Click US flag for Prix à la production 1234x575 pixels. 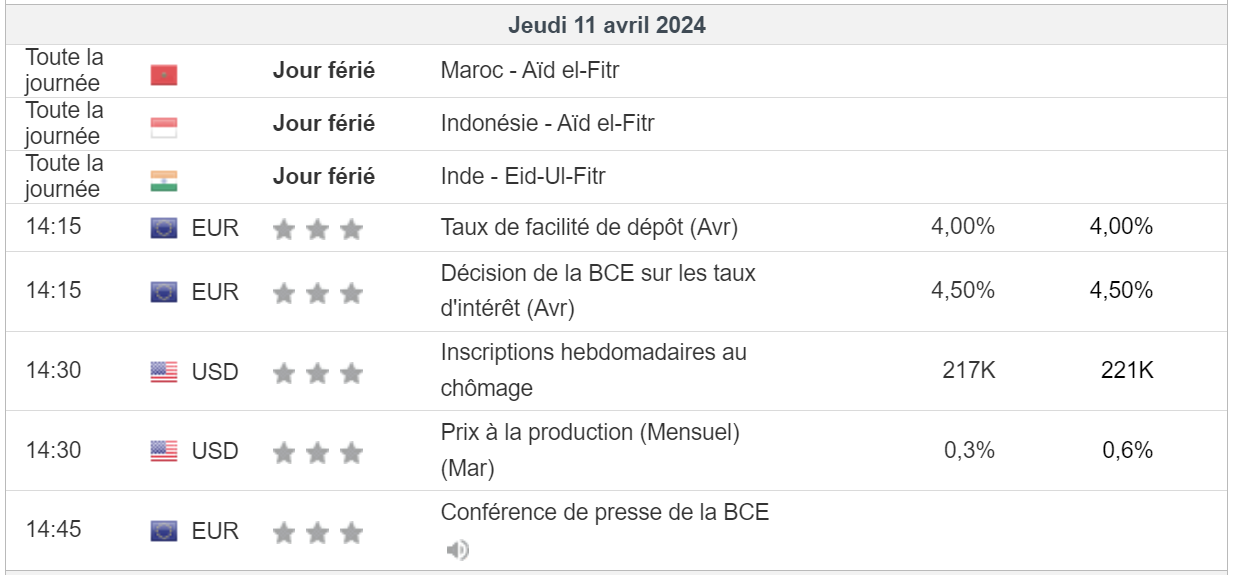(164, 452)
